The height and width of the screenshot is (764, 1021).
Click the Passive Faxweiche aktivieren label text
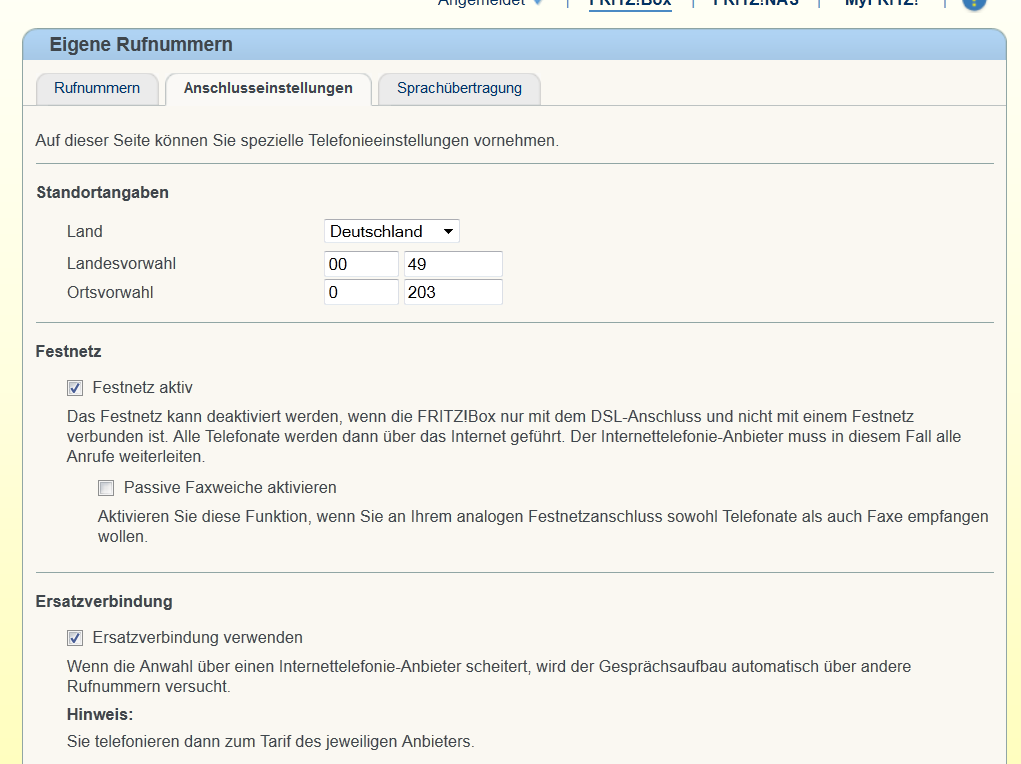[230, 488]
